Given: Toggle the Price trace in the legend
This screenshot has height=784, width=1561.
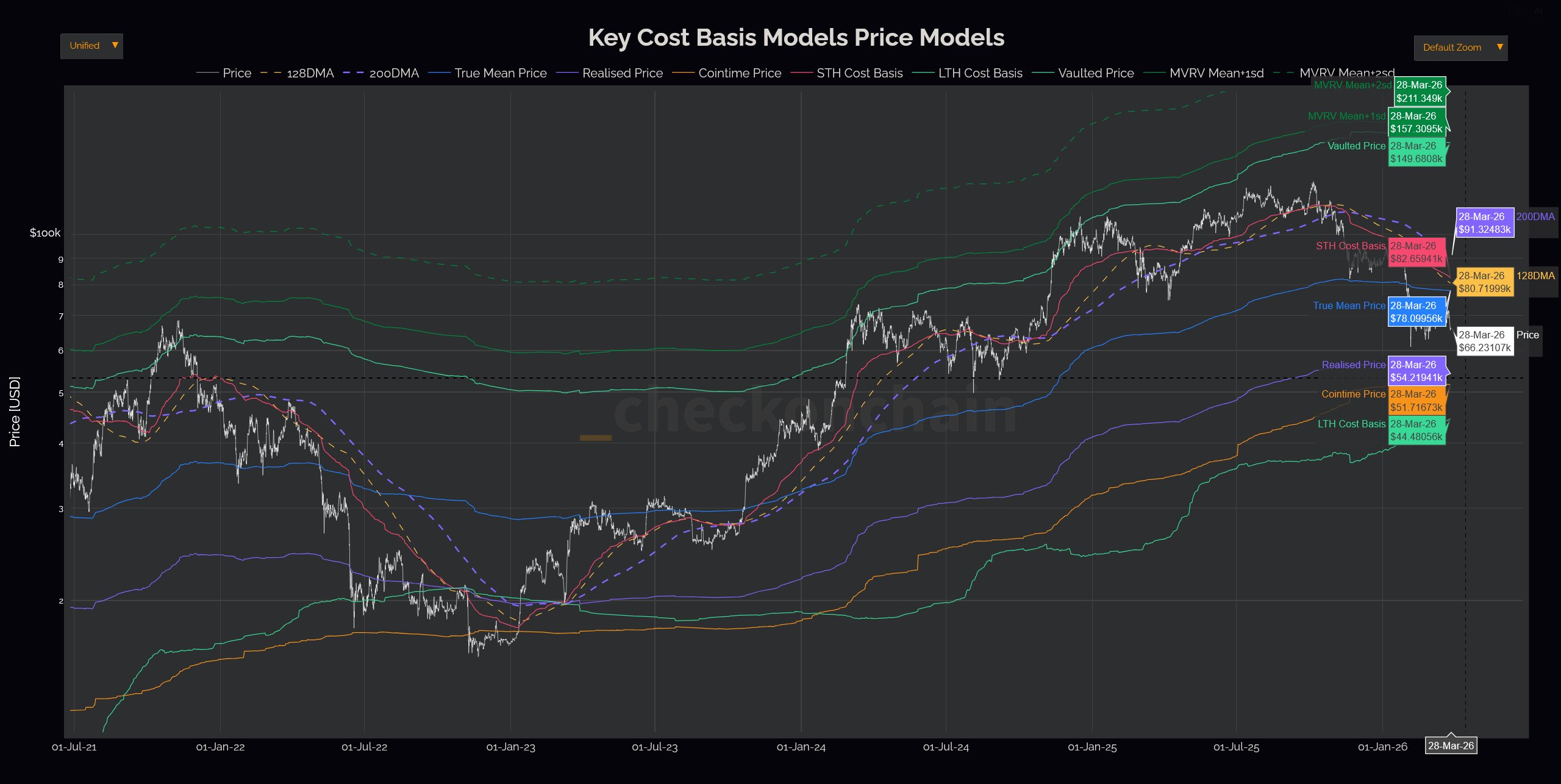Looking at the screenshot, I should pyautogui.click(x=237, y=73).
